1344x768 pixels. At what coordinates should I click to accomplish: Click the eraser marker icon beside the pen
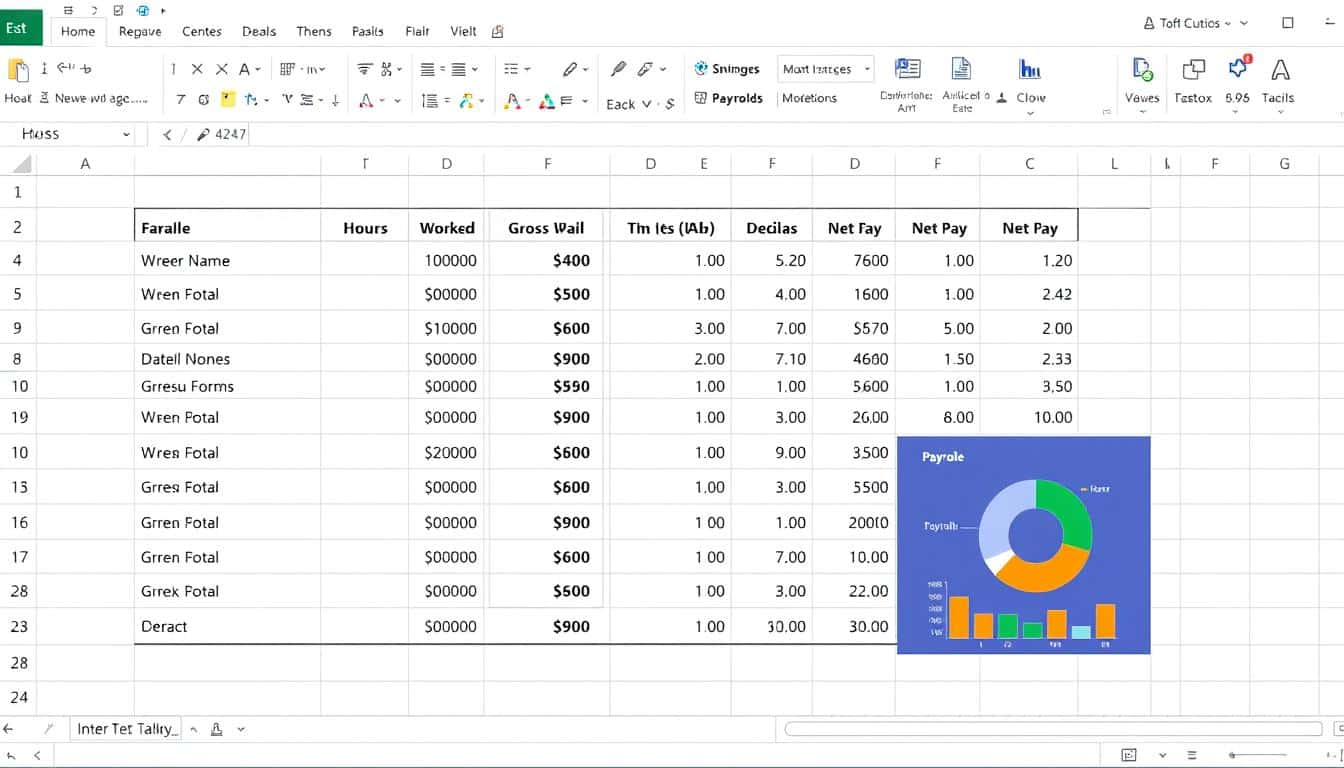coord(646,68)
